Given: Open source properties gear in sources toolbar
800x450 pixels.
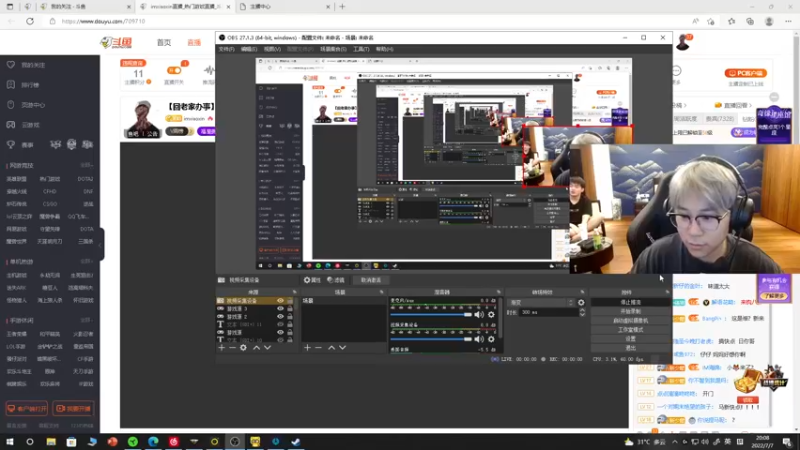Looking at the screenshot, I should point(243,347).
